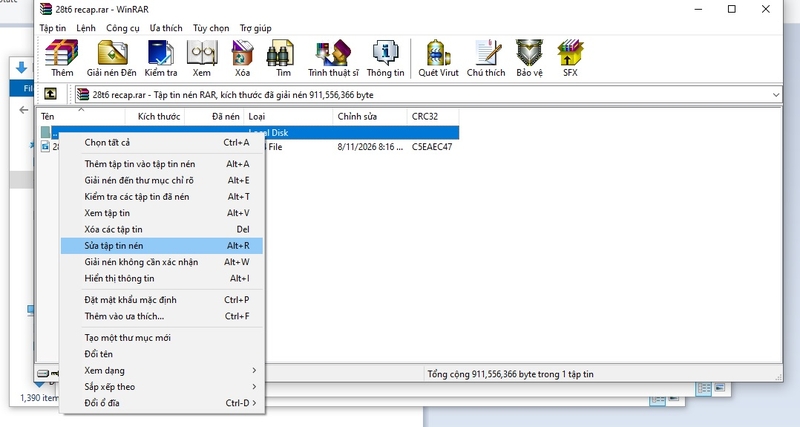Click the WinRAR title bar logo
The height and width of the screenshot is (427, 800).
(x=46, y=9)
